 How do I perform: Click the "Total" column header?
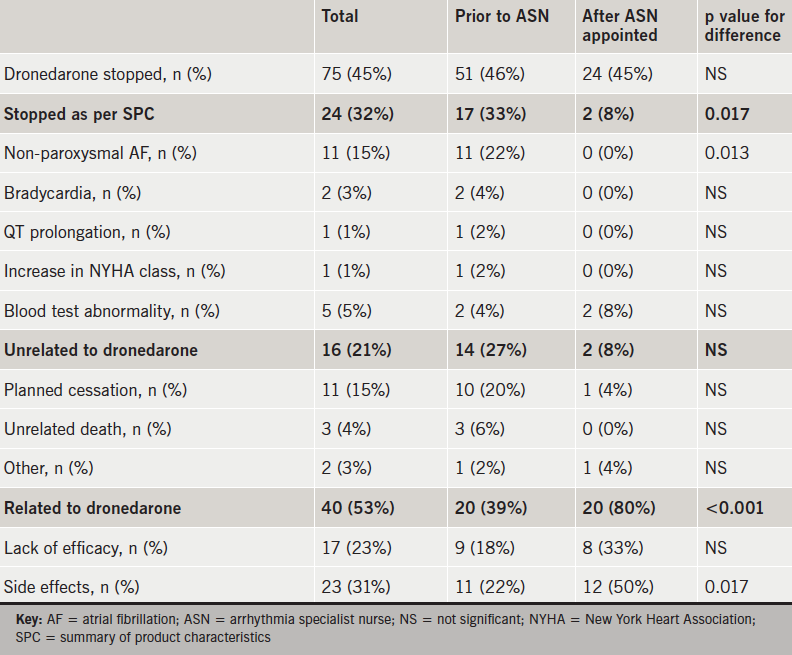(339, 16)
